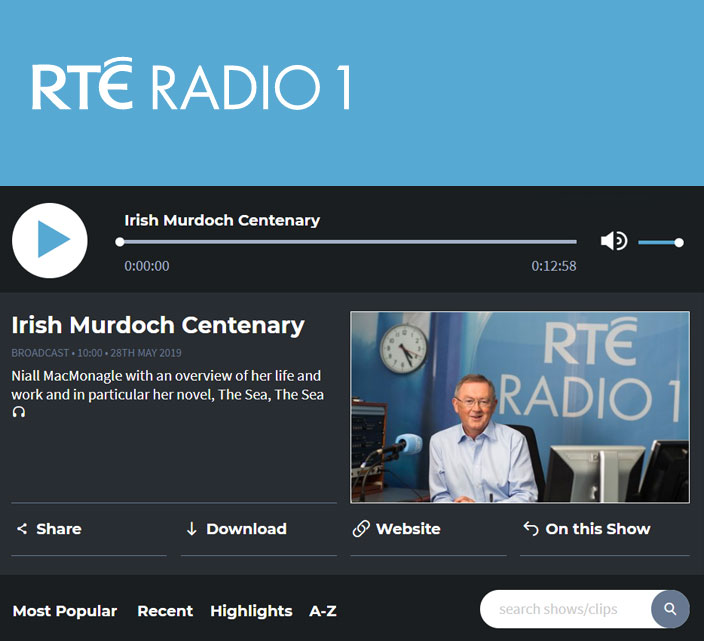Play the Irish Murdoch Centenary clip
The image size is (704, 641).
pyautogui.click(x=50, y=241)
